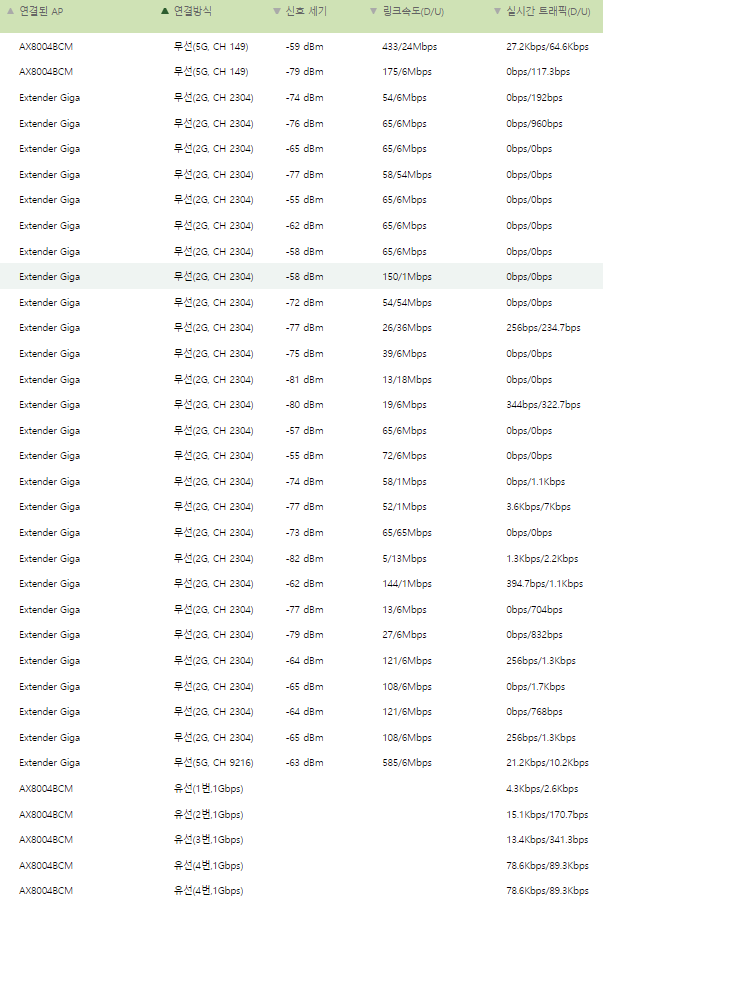Select the Extender Giga row with -81 dBm
Image resolution: width=736 pixels, height=992 pixels.
coord(301,380)
